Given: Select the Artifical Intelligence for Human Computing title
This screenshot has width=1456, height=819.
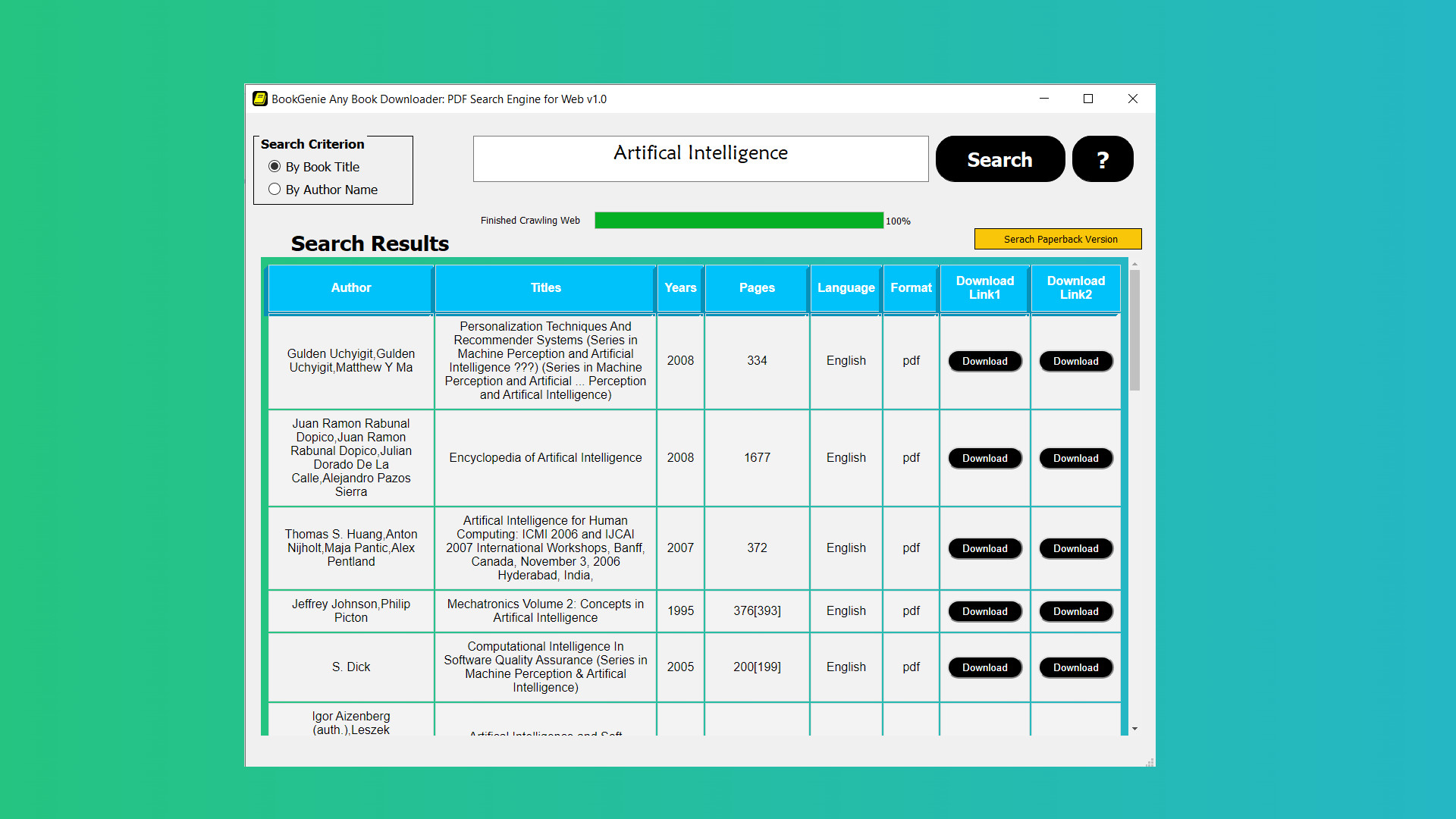Looking at the screenshot, I should coord(545,548).
